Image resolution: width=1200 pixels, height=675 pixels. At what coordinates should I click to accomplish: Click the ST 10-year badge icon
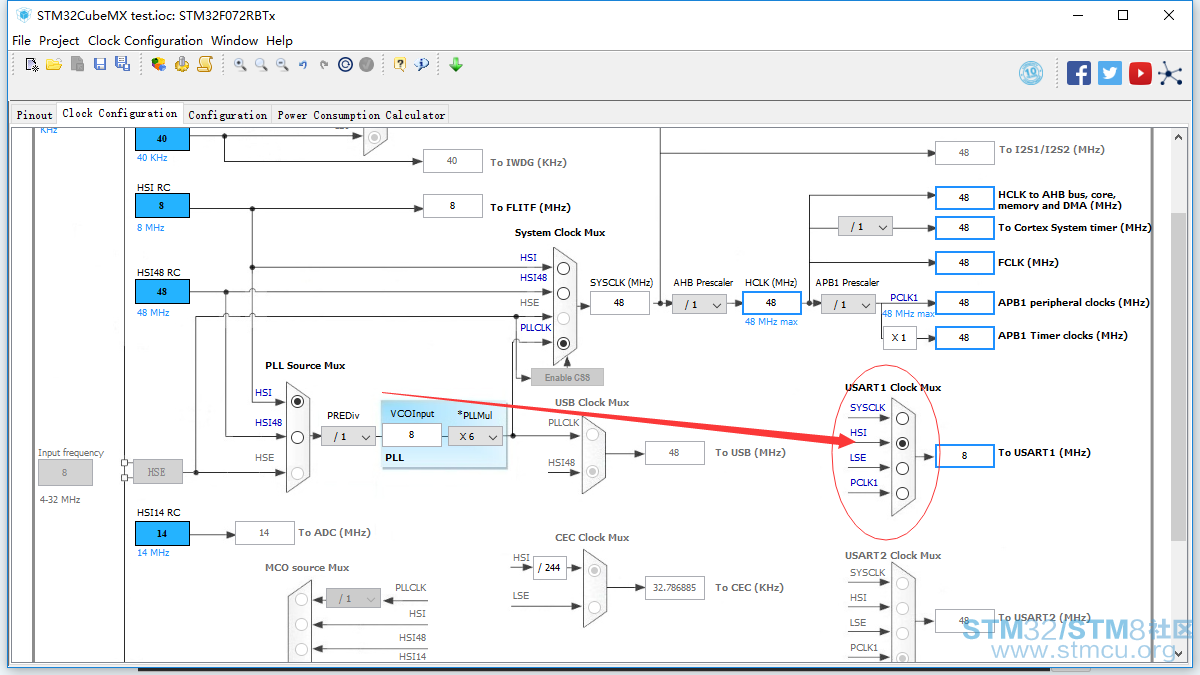pos(1031,72)
